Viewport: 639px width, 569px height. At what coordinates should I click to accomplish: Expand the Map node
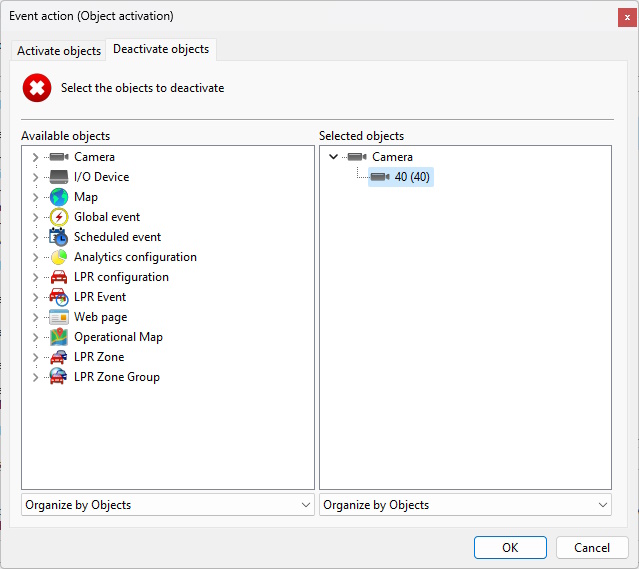(35, 197)
